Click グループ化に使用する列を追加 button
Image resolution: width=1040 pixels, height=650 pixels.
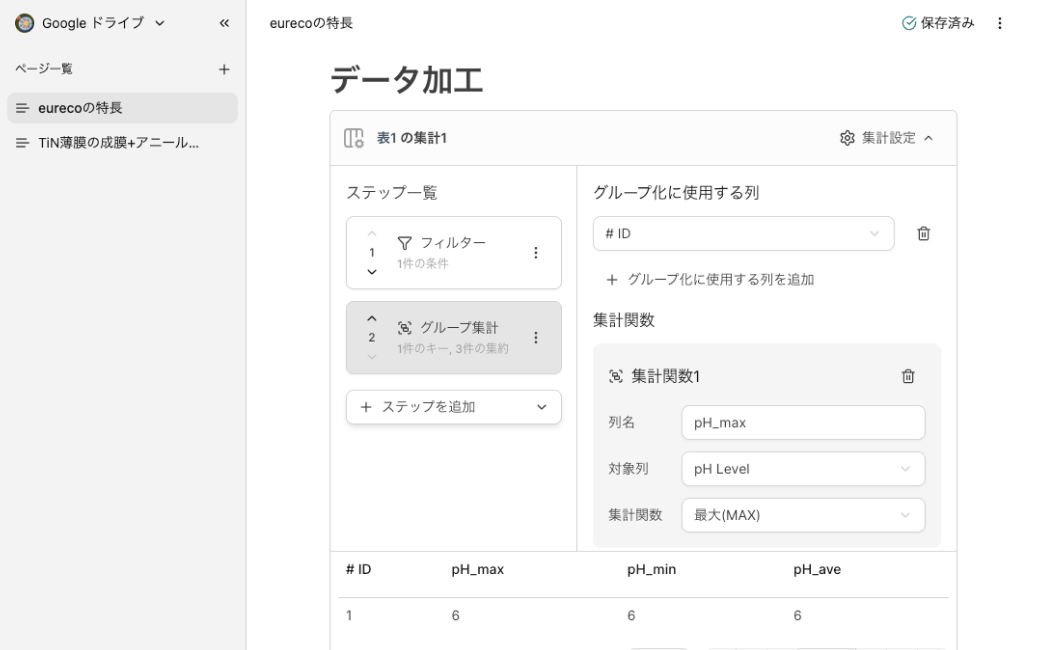(x=710, y=280)
